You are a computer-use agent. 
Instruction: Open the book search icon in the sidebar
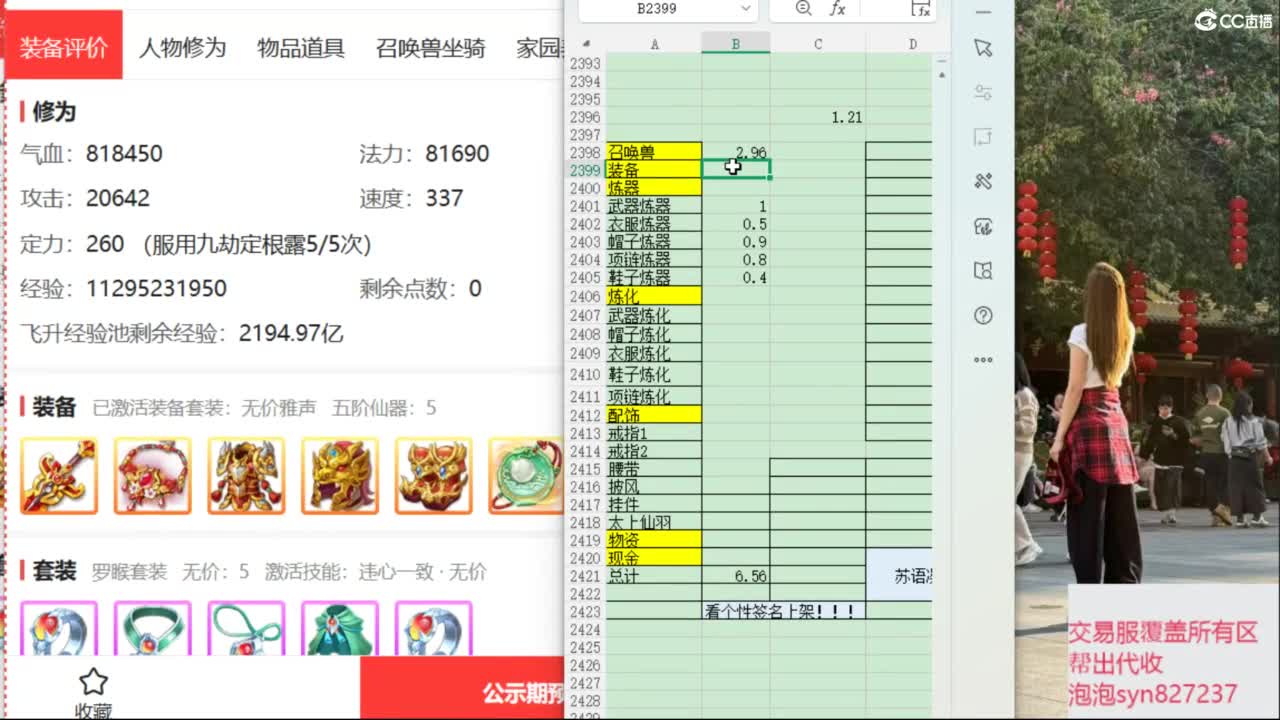click(983, 270)
